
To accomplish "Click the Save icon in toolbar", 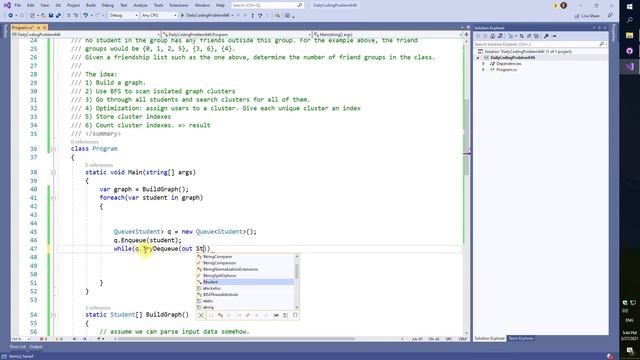I will (51, 16).
